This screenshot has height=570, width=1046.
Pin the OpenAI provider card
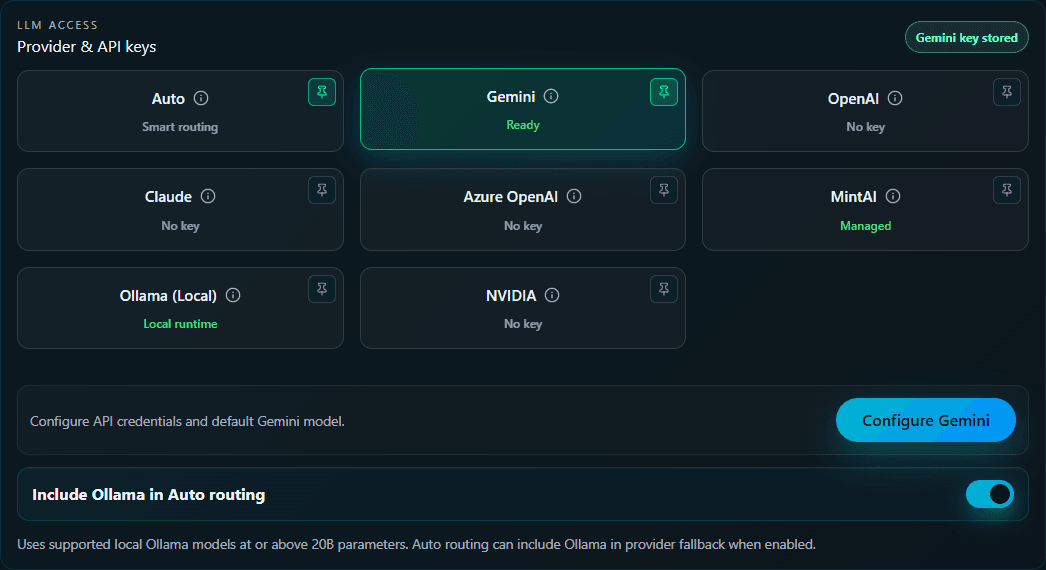1007,92
